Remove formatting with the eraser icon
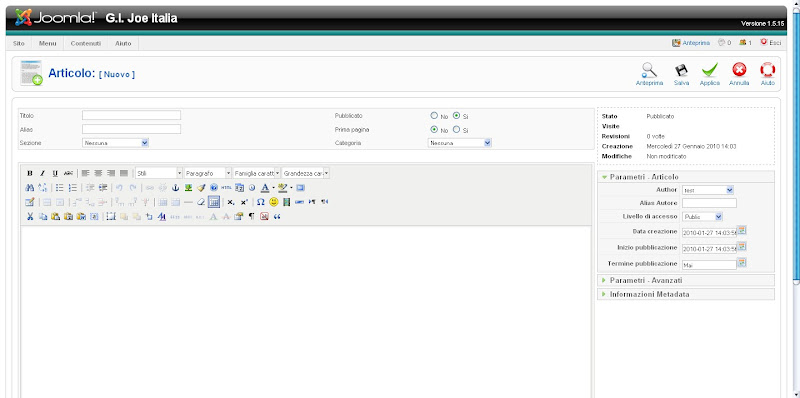 (201, 202)
